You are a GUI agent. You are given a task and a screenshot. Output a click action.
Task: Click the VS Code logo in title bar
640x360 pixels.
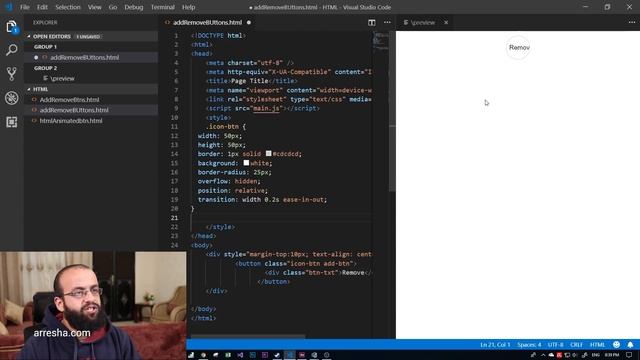coord(9,7)
